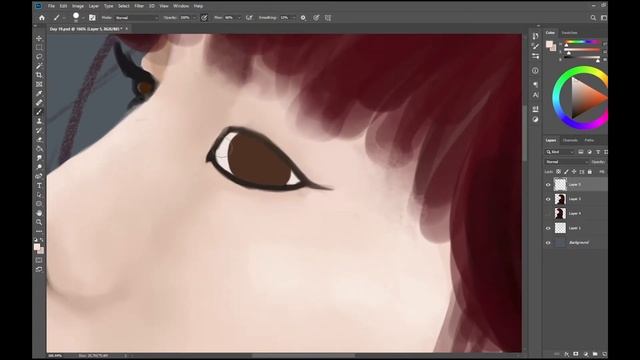The height and width of the screenshot is (360, 640).
Task: Hide the Background layer
Action: click(548, 242)
